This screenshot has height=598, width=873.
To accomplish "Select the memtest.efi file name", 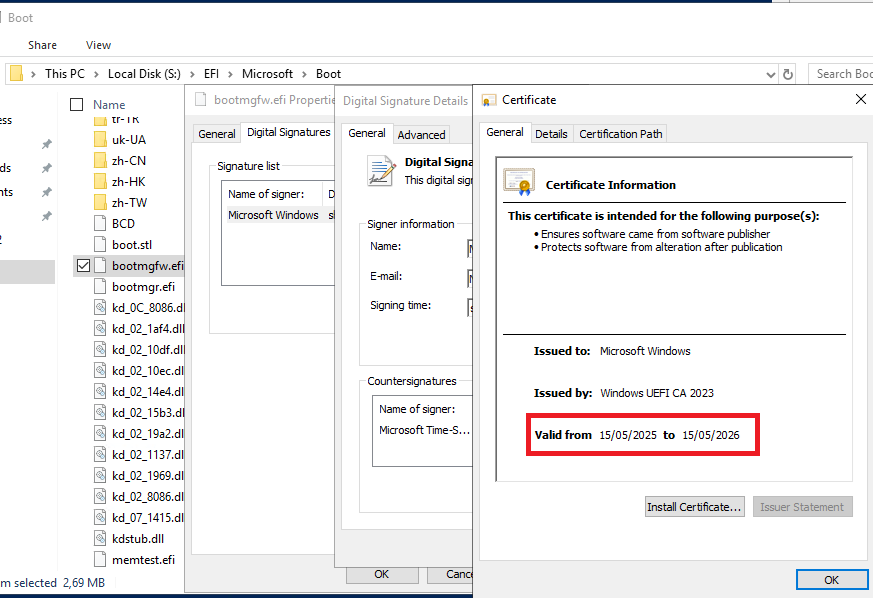I will (x=143, y=560).
